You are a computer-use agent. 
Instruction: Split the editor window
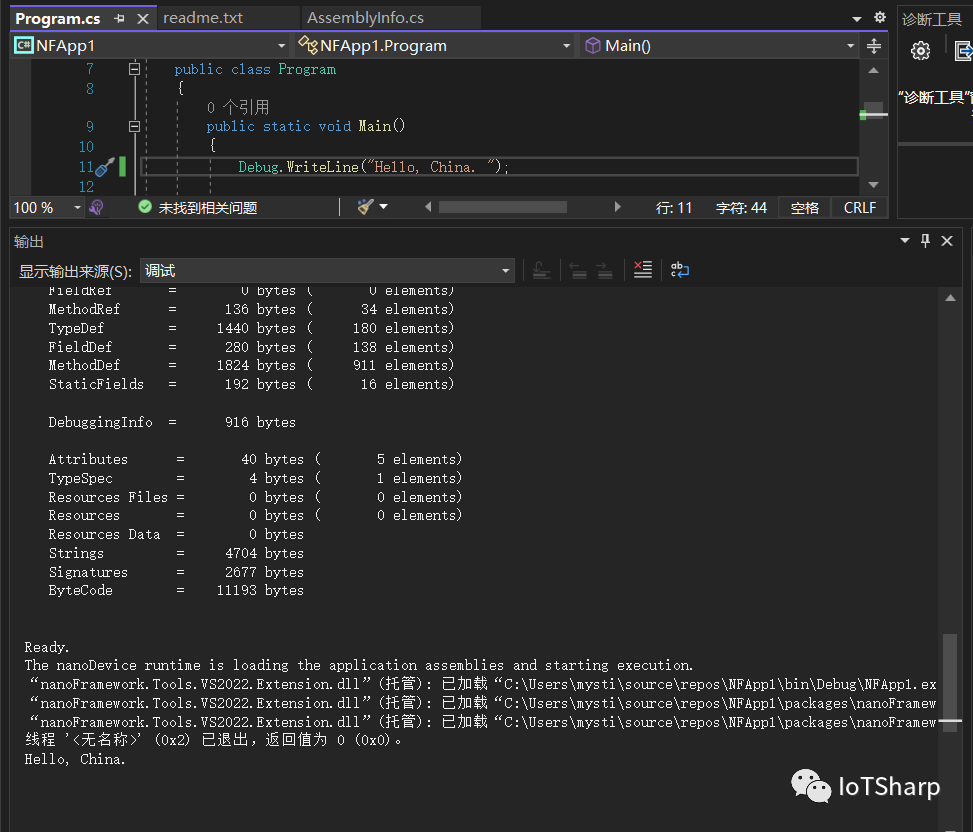point(874,46)
